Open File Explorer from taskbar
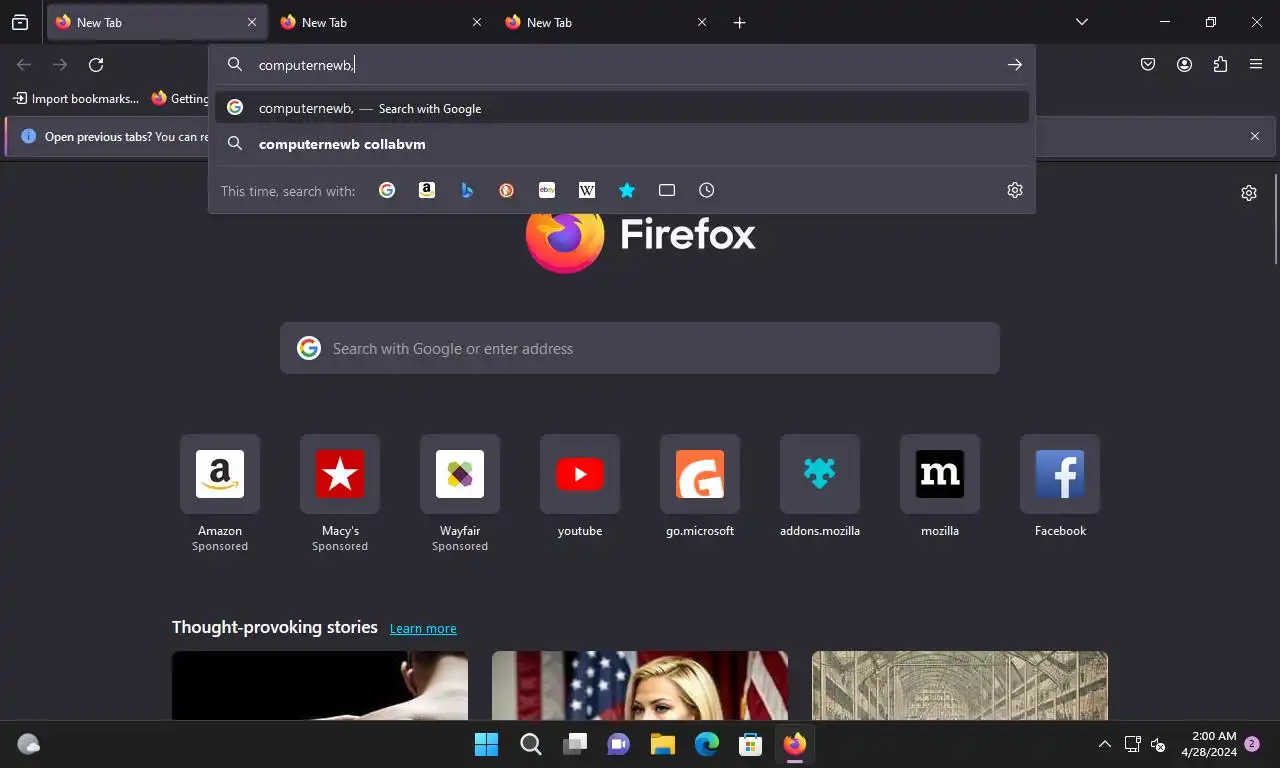 (x=663, y=744)
